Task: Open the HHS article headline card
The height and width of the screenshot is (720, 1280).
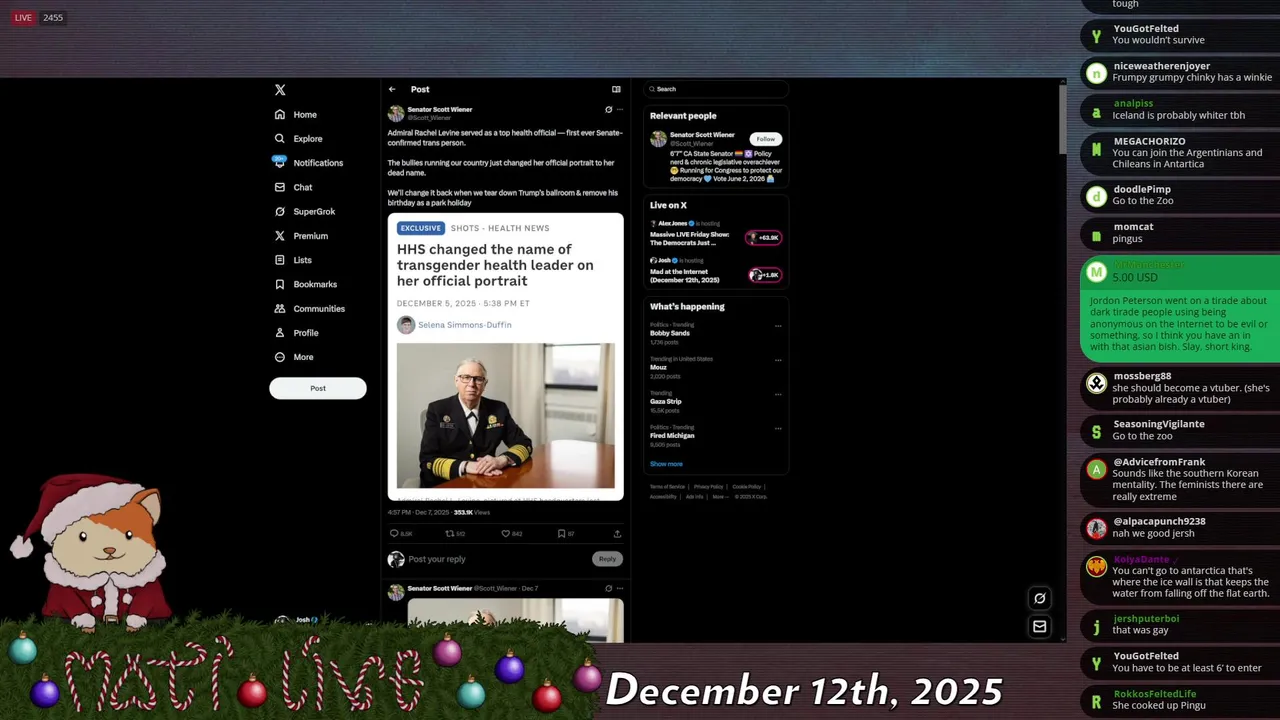Action: (x=495, y=265)
